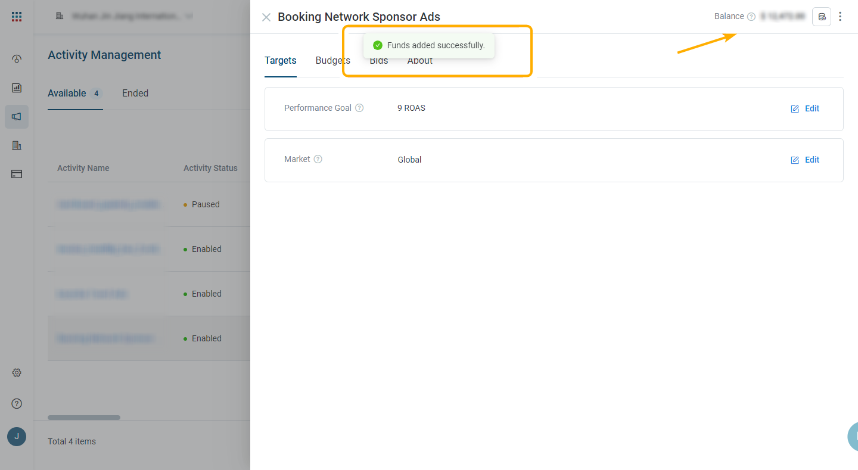Click the 'Funds added successfully' notification
858x470 pixels.
[x=429, y=45]
